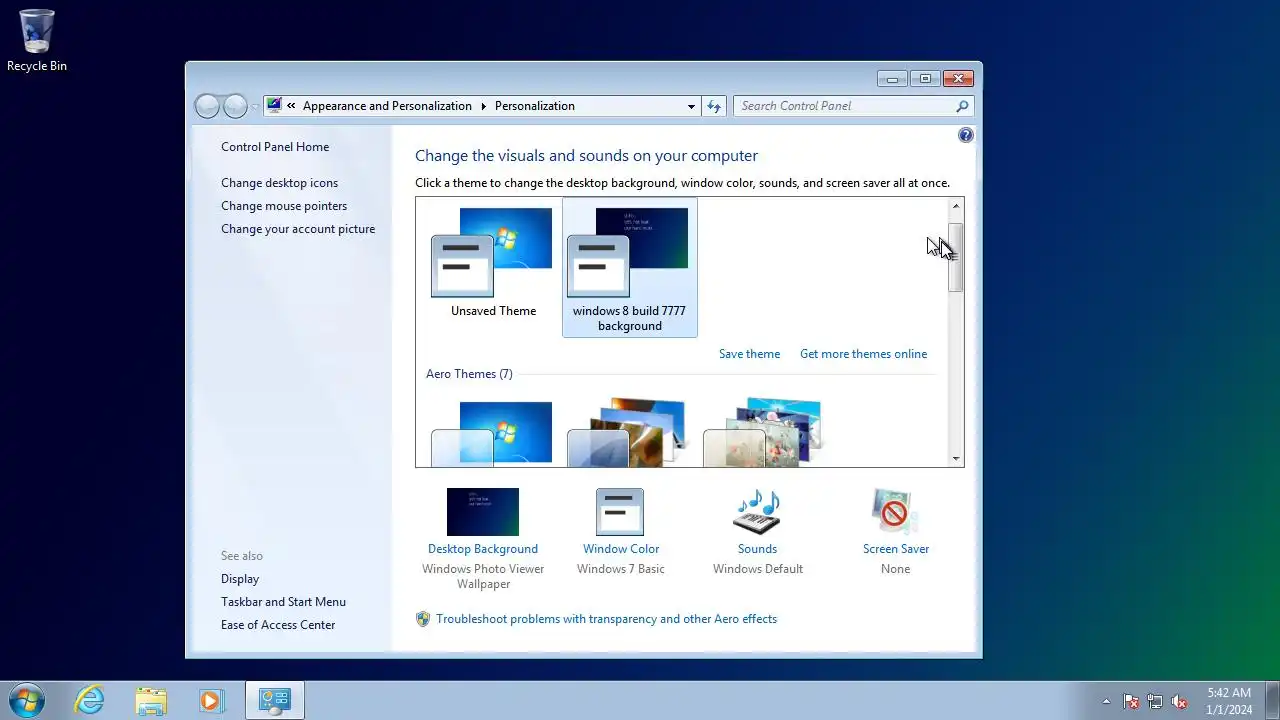Screen dimensions: 1280x720
Task: Click the Refresh button beside address bar
Action: (x=713, y=106)
